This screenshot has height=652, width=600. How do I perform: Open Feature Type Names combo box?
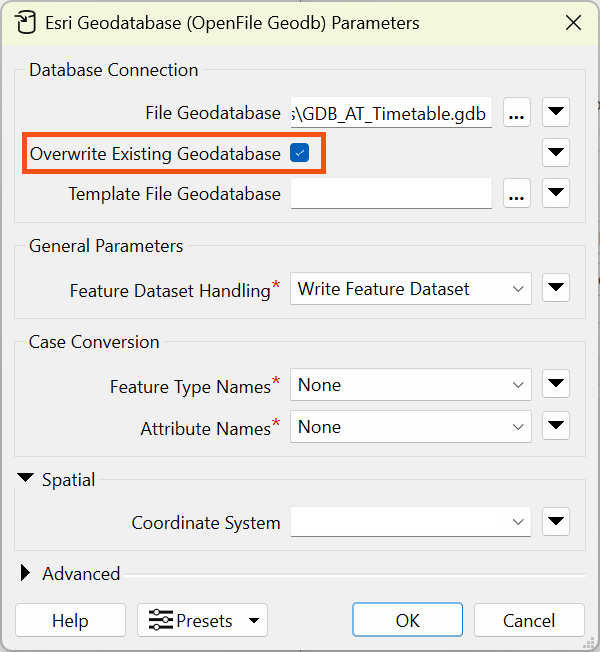411,385
